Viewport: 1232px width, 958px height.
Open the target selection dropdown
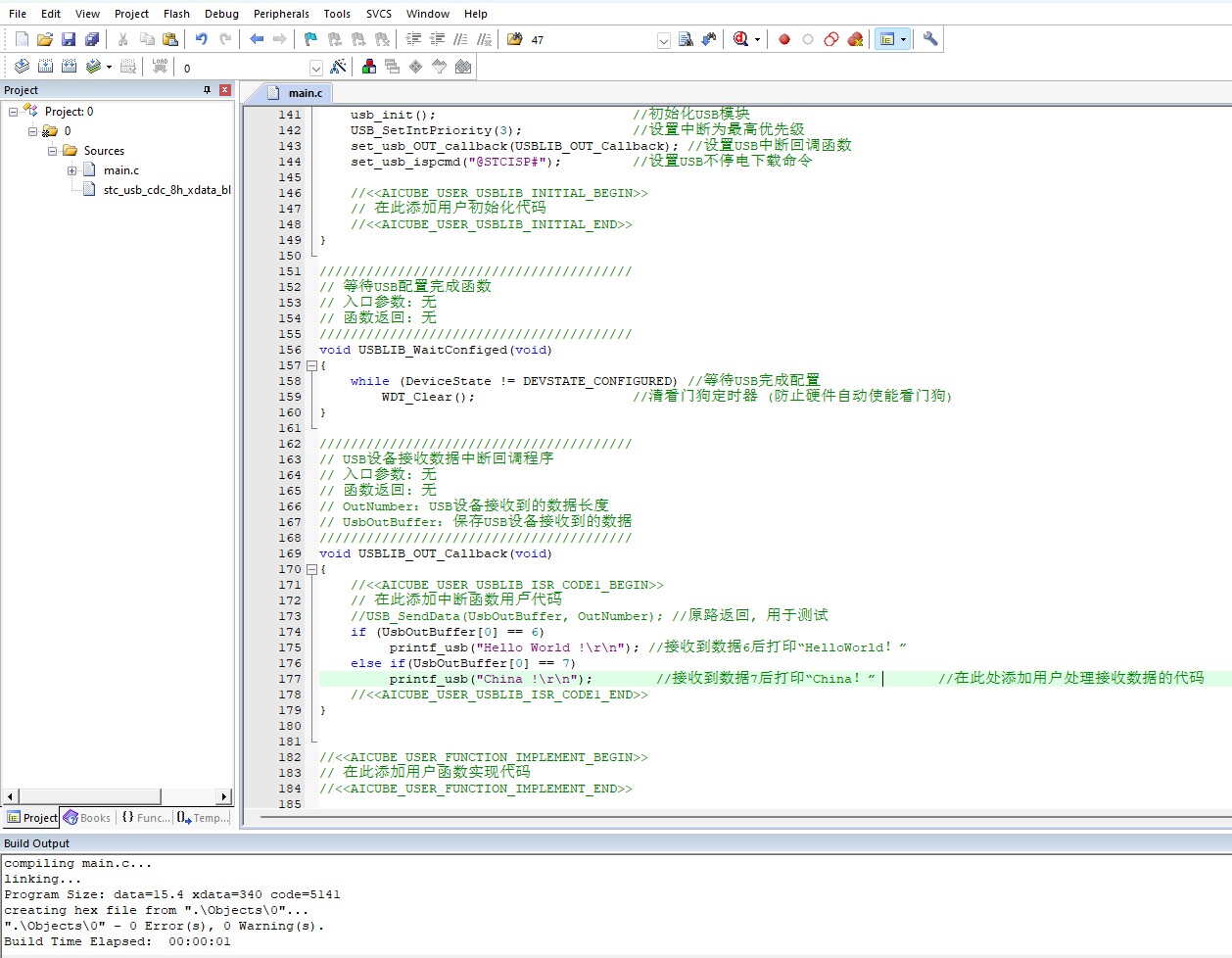point(315,68)
